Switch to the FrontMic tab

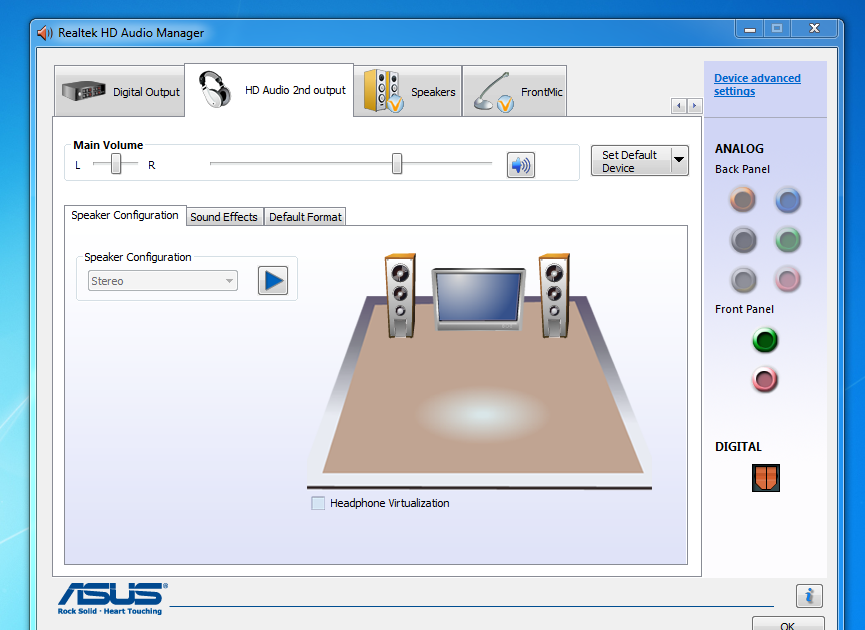coord(515,92)
